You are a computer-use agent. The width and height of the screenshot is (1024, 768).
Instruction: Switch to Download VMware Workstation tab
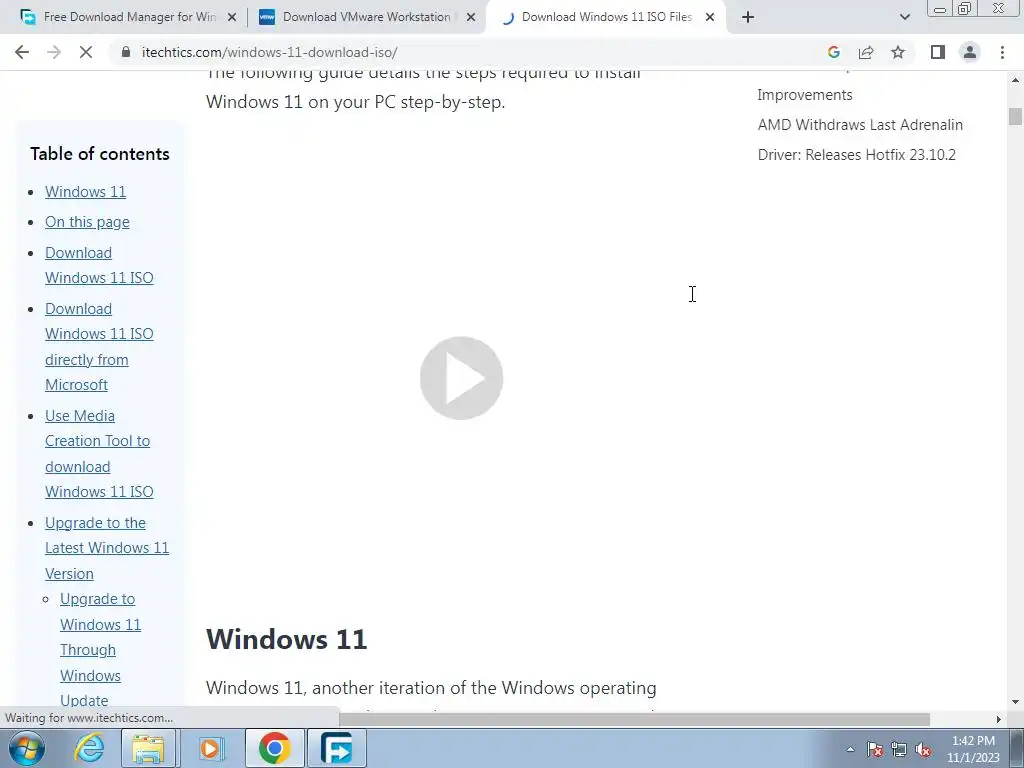tap(366, 17)
